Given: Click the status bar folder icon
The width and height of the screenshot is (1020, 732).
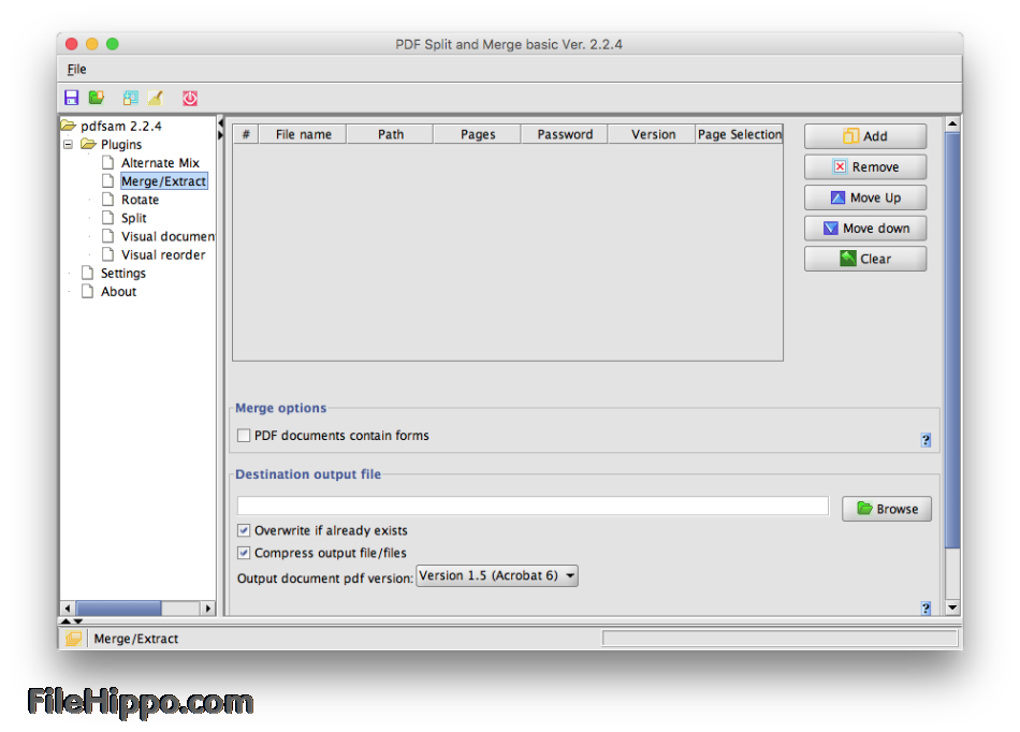Looking at the screenshot, I should coord(73,638).
